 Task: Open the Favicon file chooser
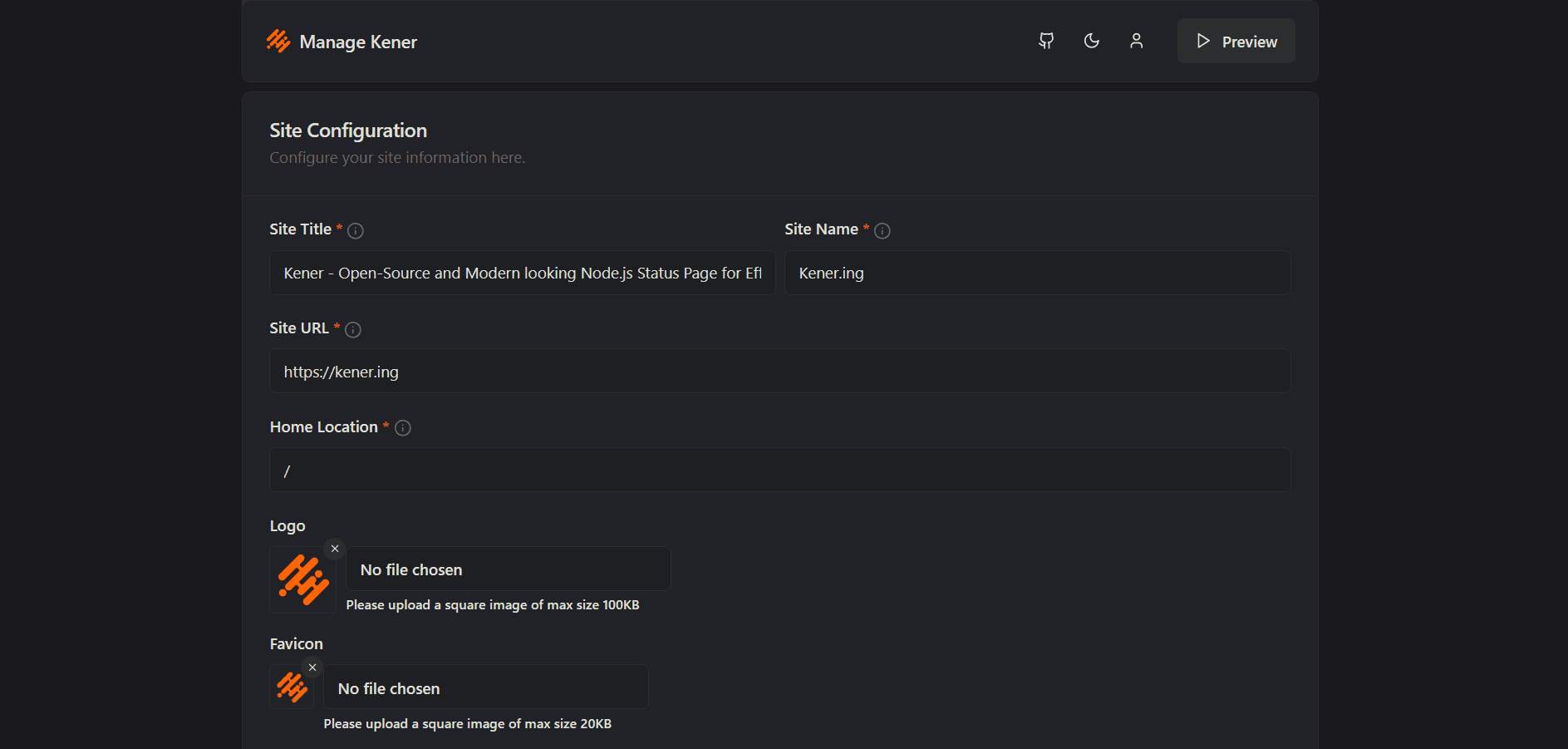486,687
